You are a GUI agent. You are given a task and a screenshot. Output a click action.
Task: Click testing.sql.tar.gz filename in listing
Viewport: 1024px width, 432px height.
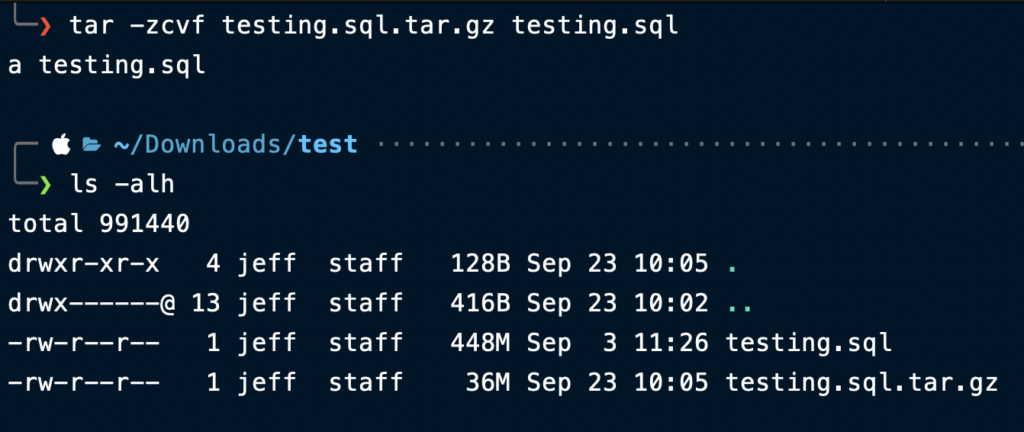[x=861, y=383]
